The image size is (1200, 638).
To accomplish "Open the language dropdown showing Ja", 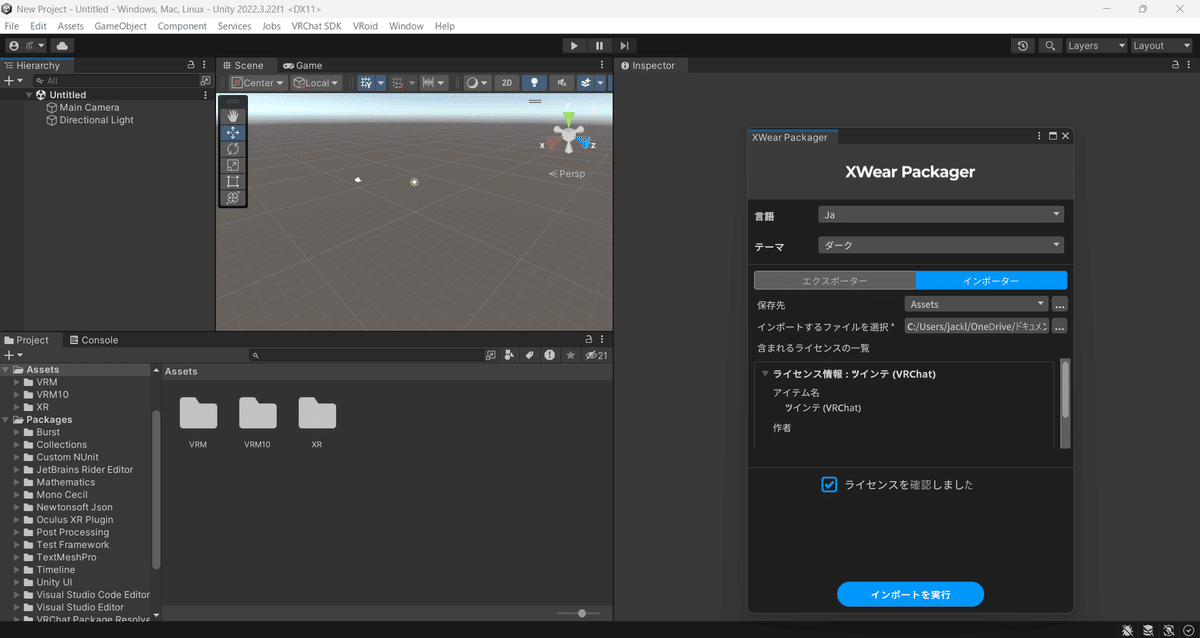I will [940, 214].
